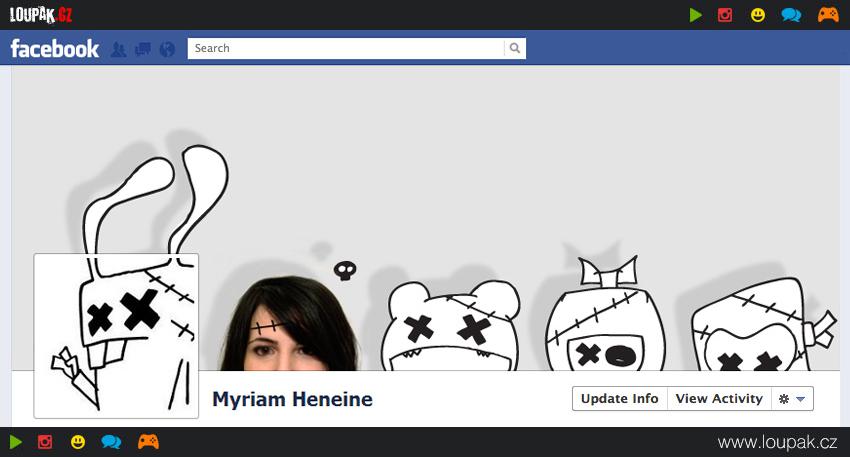Click the yellow smiley icon at top right
Screen dimensions: 850x457
tap(758, 14)
